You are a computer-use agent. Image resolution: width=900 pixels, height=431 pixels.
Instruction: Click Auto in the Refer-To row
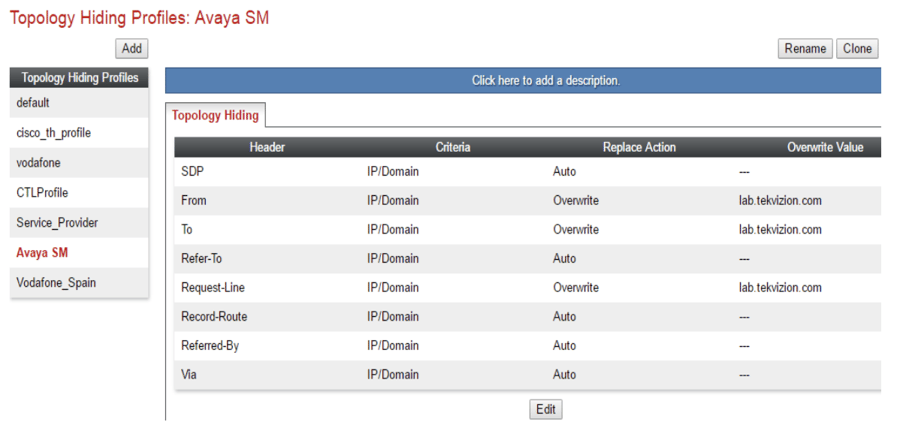click(564, 259)
